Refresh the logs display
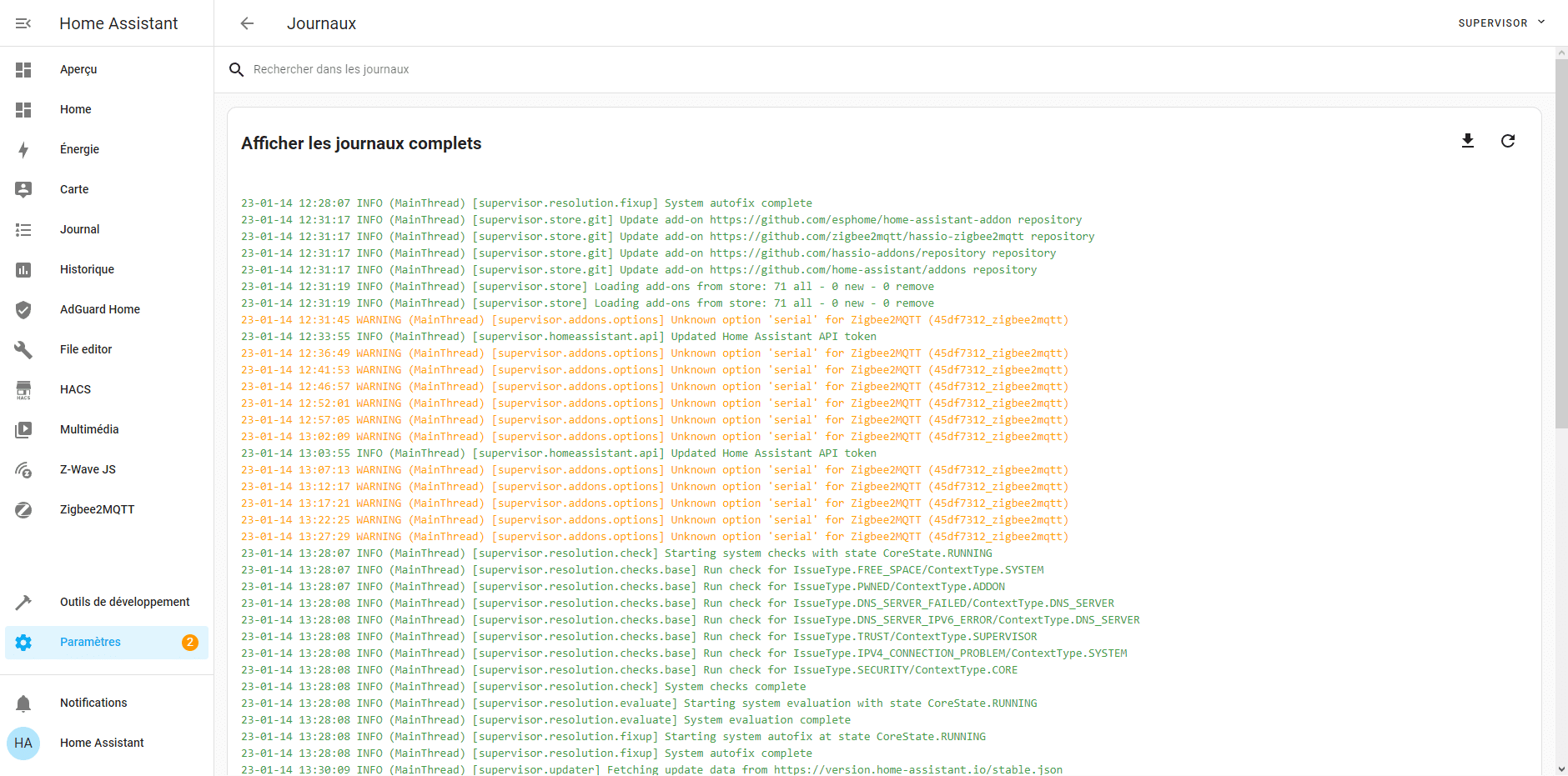This screenshot has height=776, width=1568. pos(1508,141)
